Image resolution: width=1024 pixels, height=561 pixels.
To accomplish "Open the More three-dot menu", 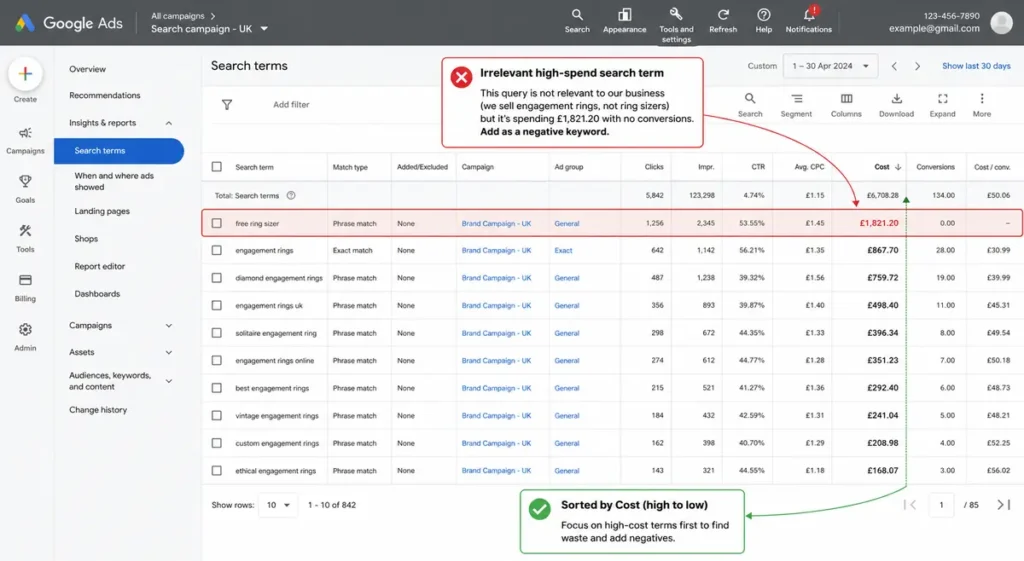I will tap(982, 99).
